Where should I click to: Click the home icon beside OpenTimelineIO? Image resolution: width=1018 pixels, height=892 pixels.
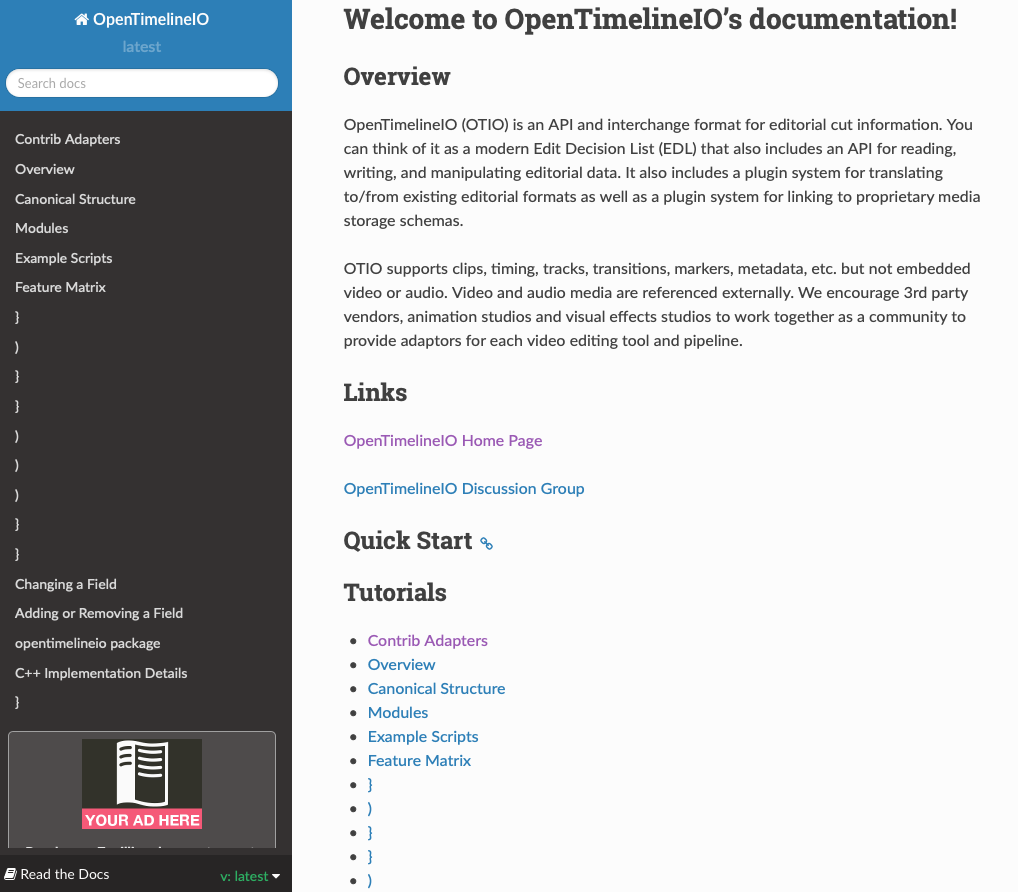point(81,19)
